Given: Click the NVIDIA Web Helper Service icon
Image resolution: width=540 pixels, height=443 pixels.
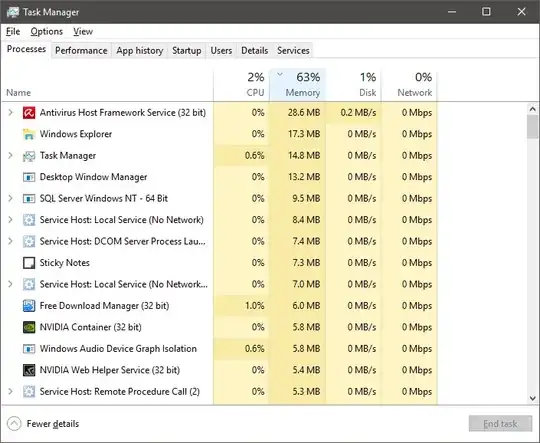Looking at the screenshot, I should point(29,370).
